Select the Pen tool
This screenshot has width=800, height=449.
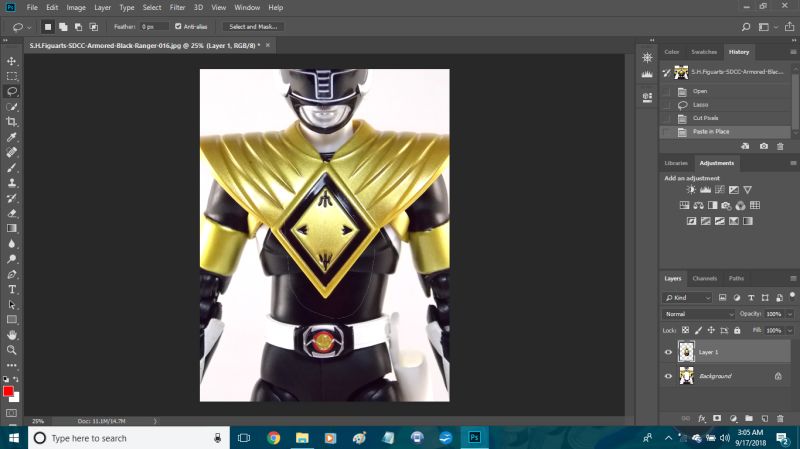point(12,274)
